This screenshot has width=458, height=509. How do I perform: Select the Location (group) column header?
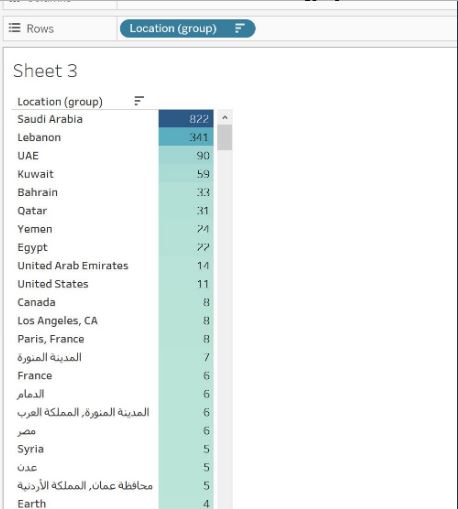coord(60,102)
